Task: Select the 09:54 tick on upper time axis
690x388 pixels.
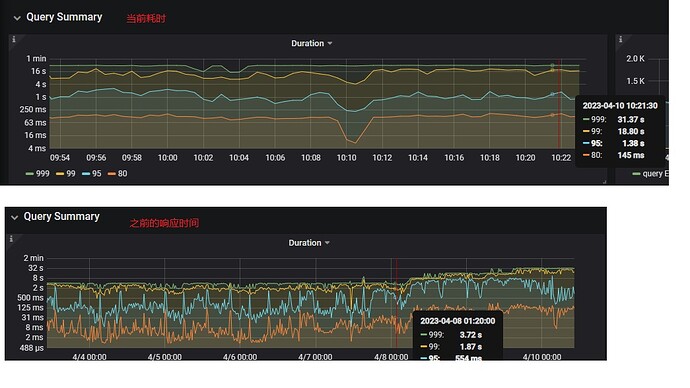Action: coord(60,157)
